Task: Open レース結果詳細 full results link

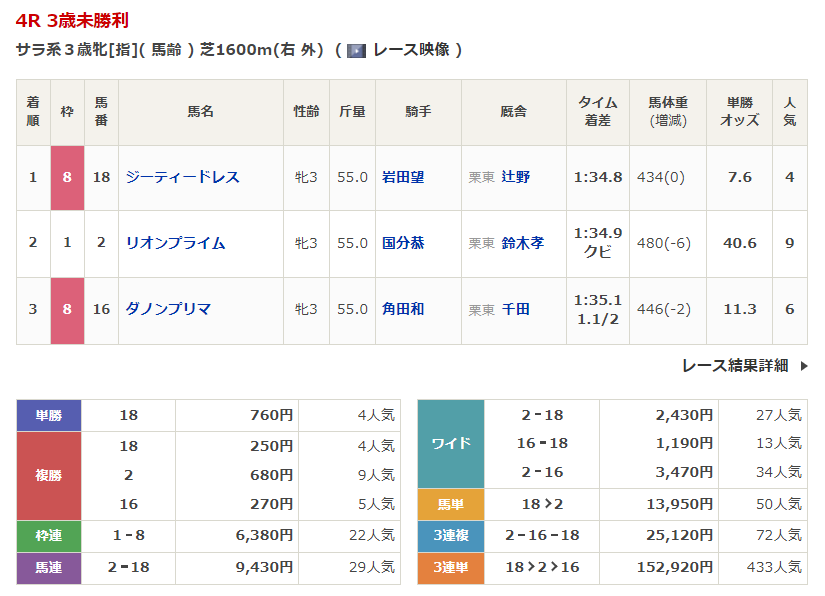Action: [734, 366]
